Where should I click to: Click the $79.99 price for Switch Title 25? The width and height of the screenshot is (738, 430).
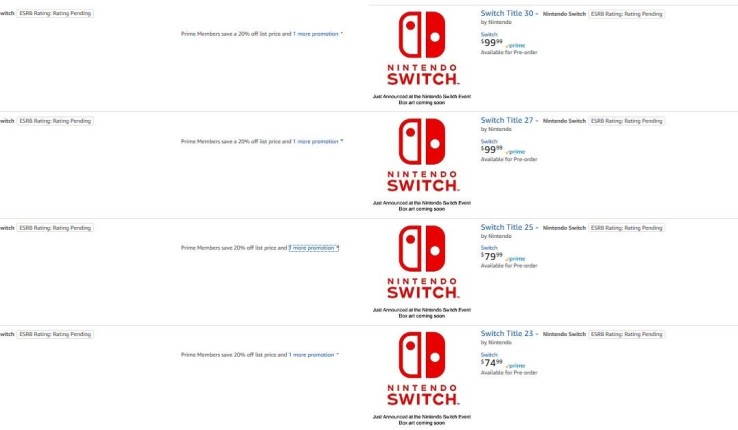[x=492, y=258]
